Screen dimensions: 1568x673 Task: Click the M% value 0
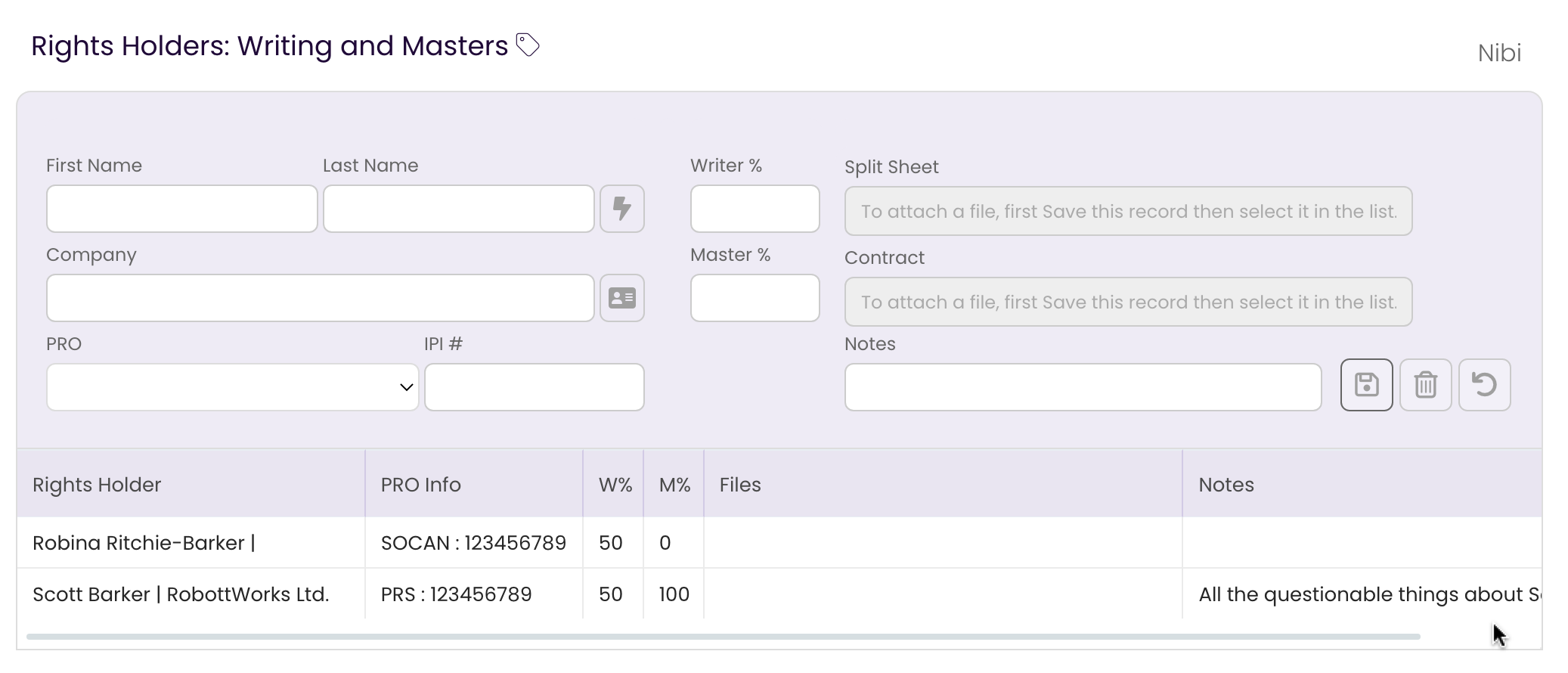click(x=674, y=543)
